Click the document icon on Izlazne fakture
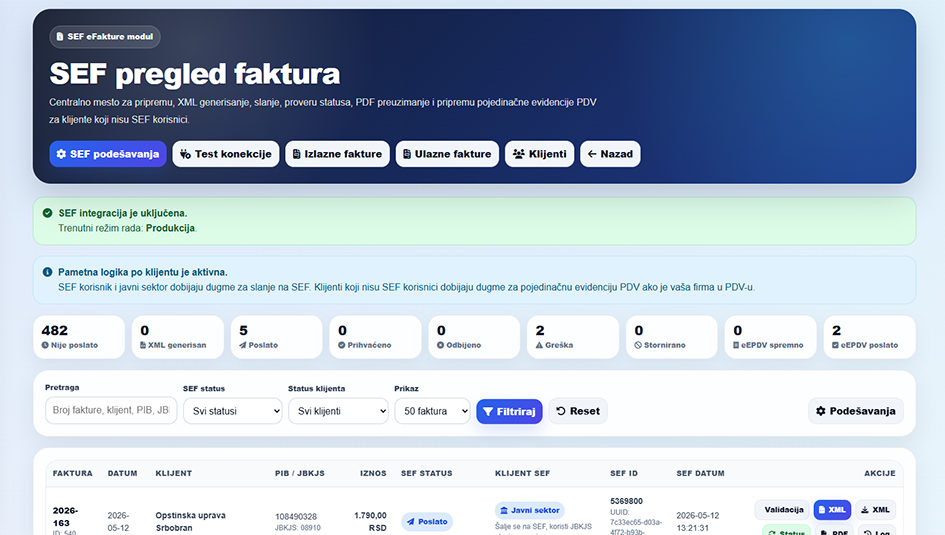 pos(297,154)
